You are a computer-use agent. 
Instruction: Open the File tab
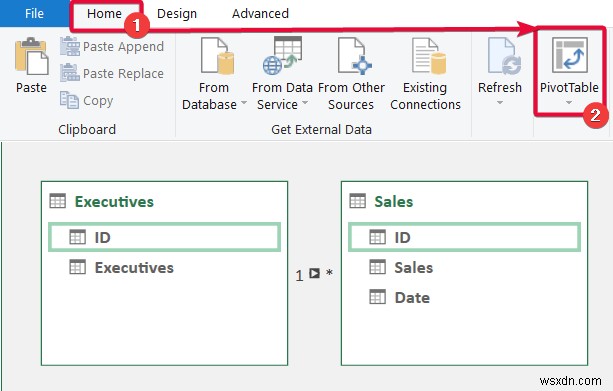(34, 13)
